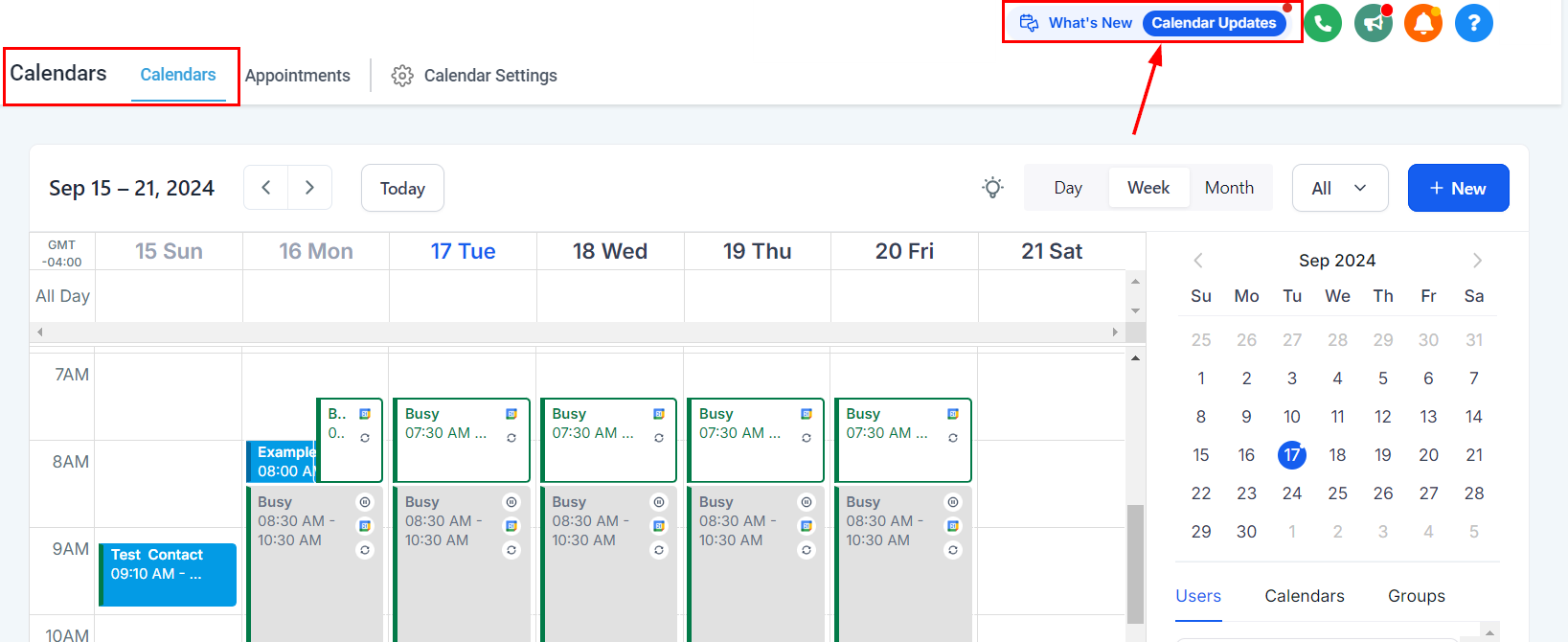
Task: Select date 24 in mini calendar
Action: point(1292,493)
